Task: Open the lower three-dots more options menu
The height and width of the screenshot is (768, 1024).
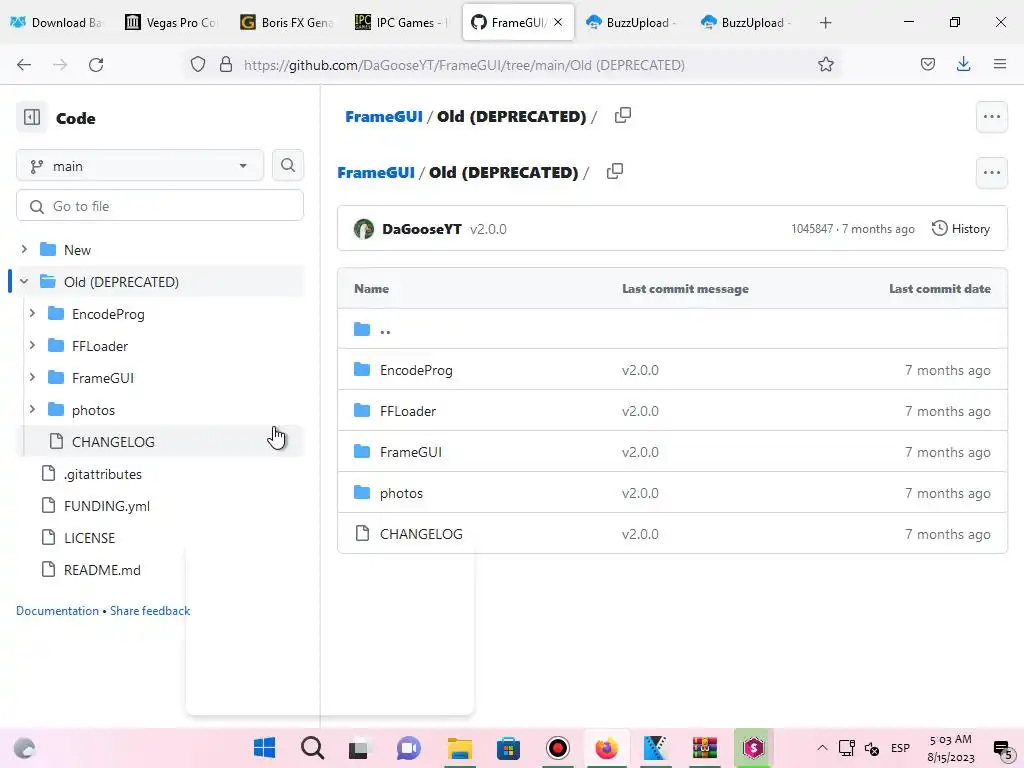Action: pyautogui.click(x=991, y=172)
